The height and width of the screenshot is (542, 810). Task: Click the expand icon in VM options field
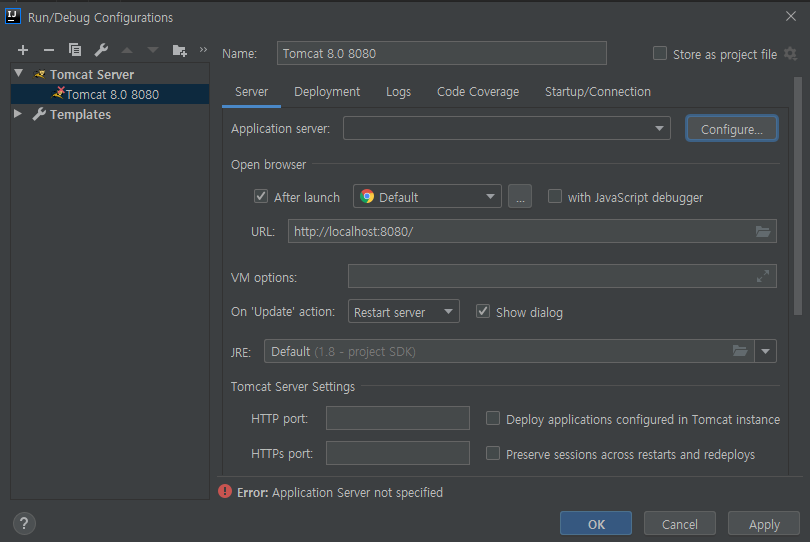764,276
